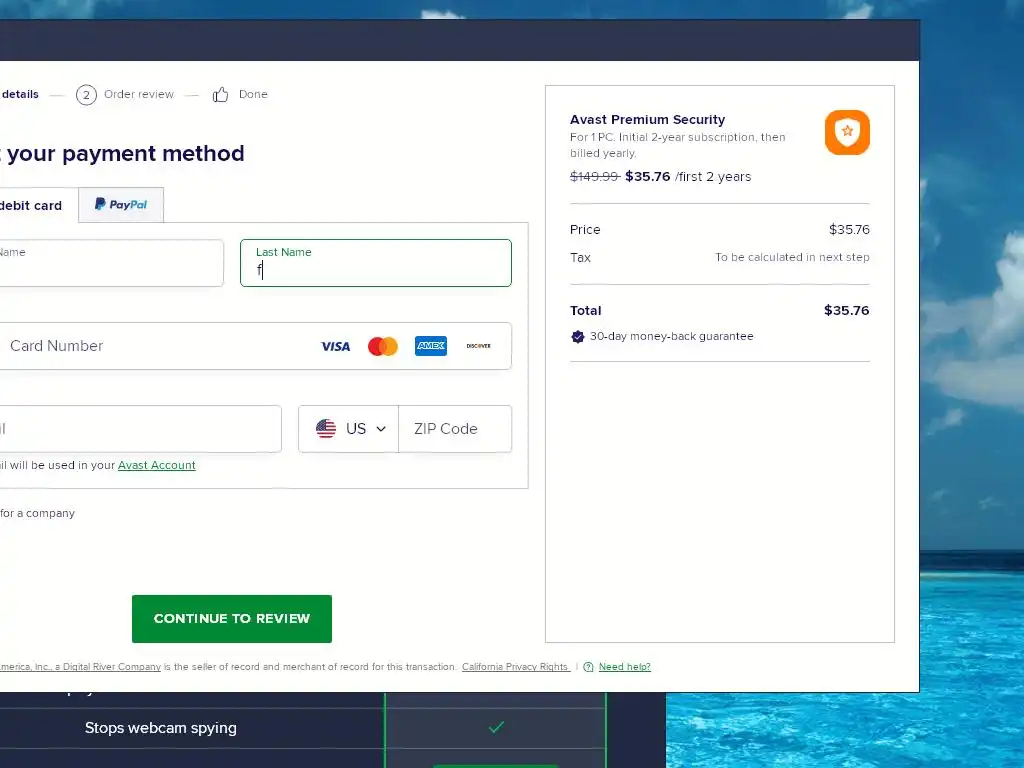Click the Visa card logo
Viewport: 1024px width, 768px height.
coord(335,346)
